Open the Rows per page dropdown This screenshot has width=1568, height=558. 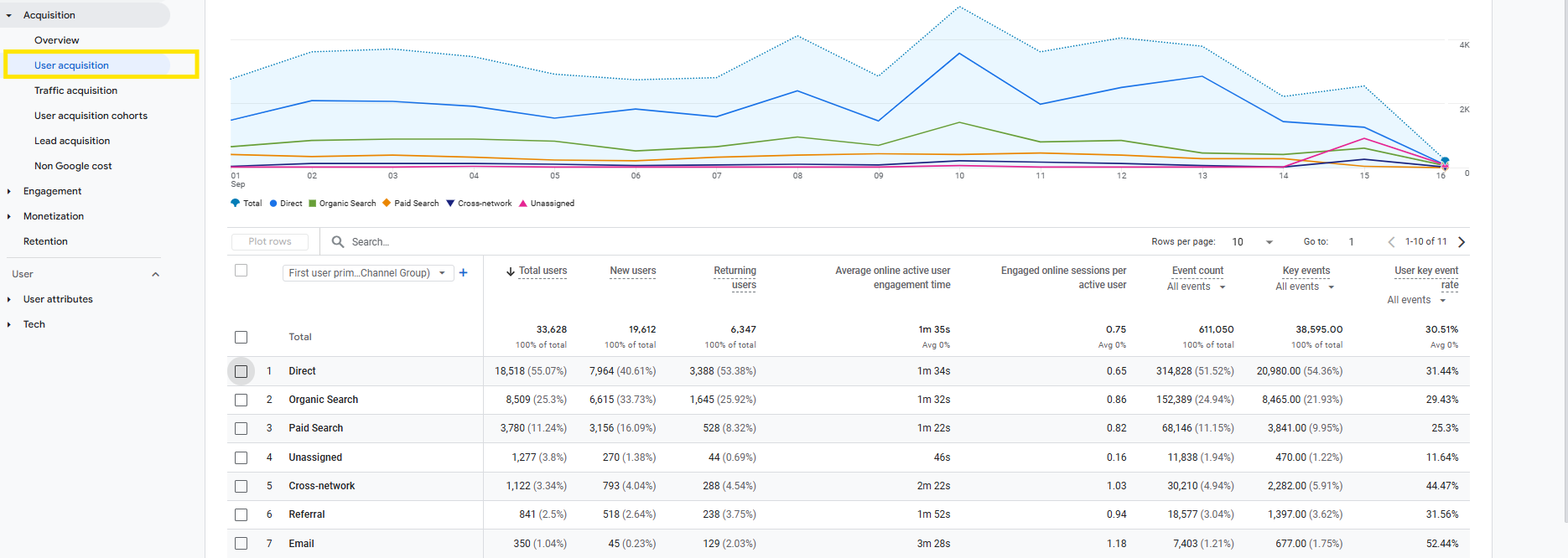pos(1252,241)
